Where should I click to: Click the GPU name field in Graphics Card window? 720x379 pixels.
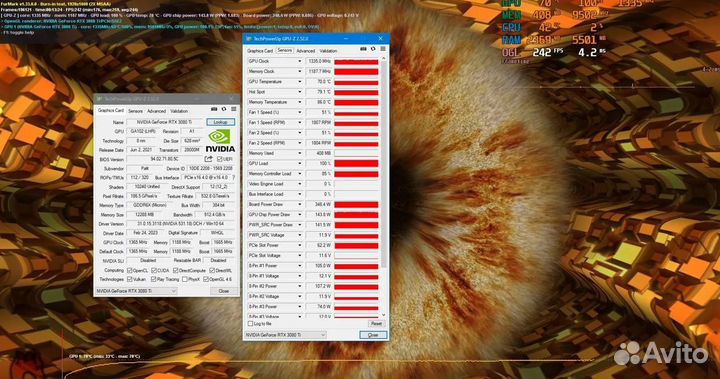pyautogui.click(x=165, y=122)
